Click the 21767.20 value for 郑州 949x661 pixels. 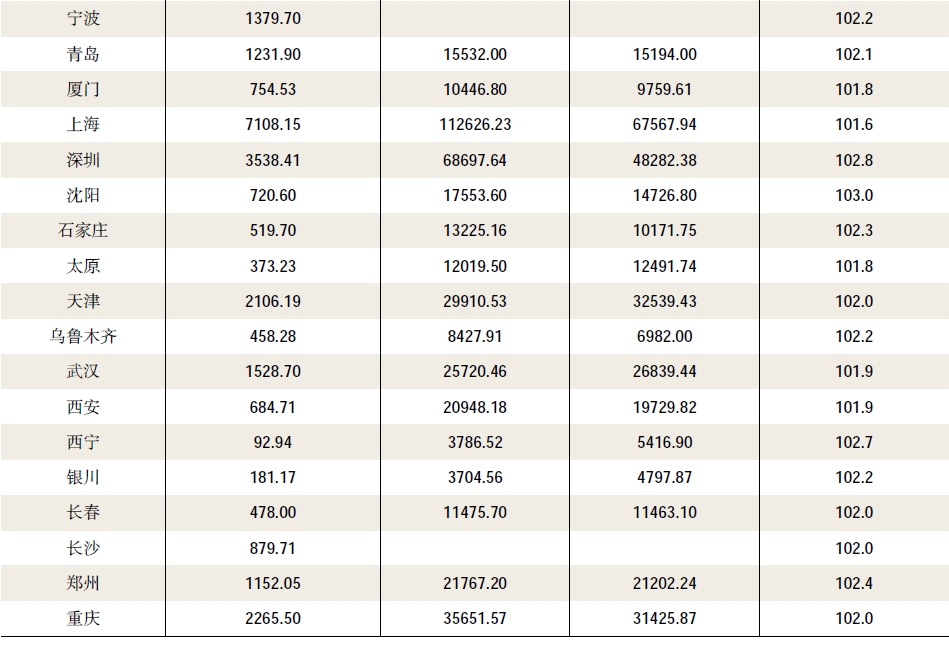(475, 583)
